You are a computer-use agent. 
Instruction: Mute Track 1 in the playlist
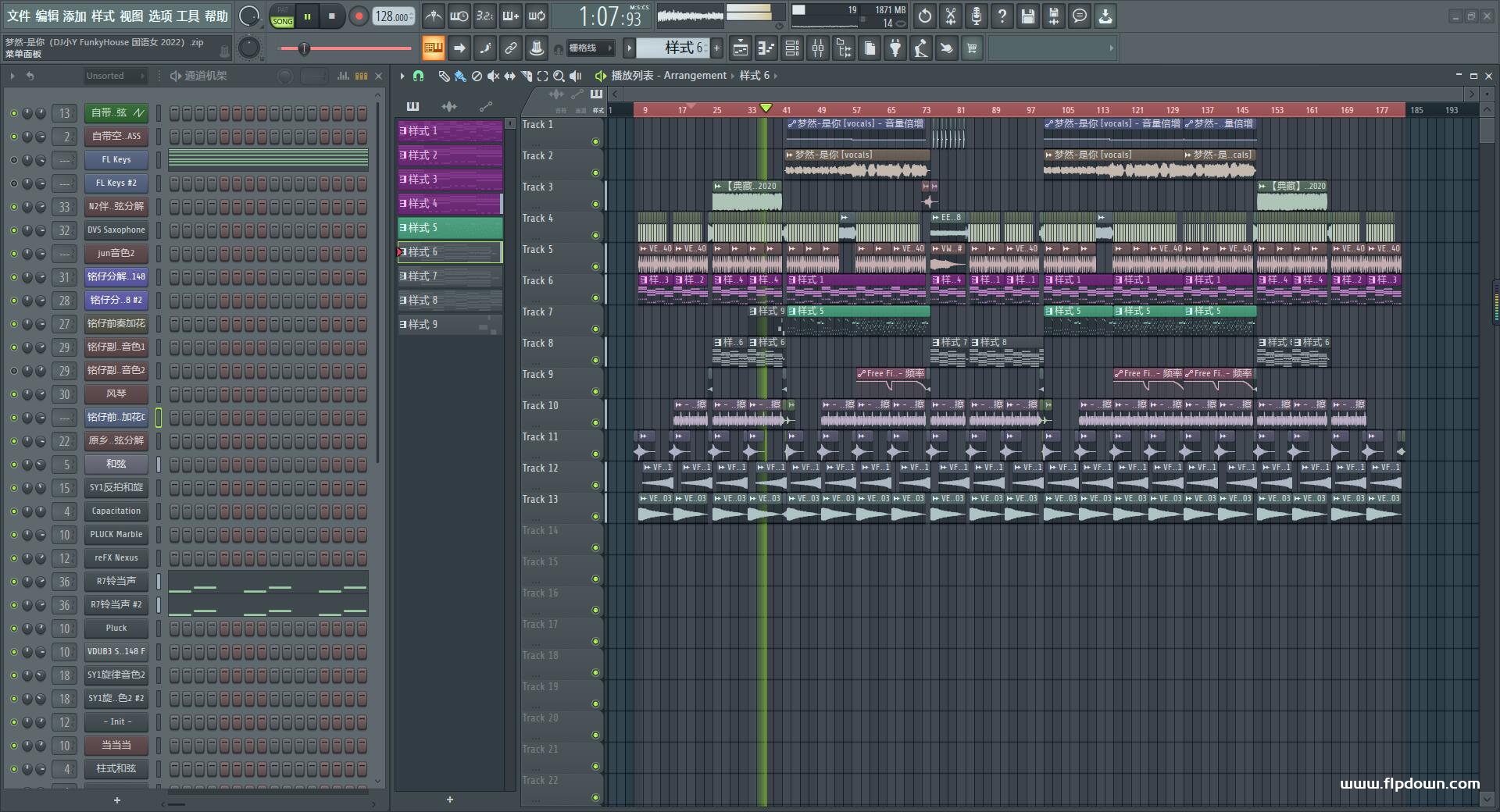coord(596,141)
